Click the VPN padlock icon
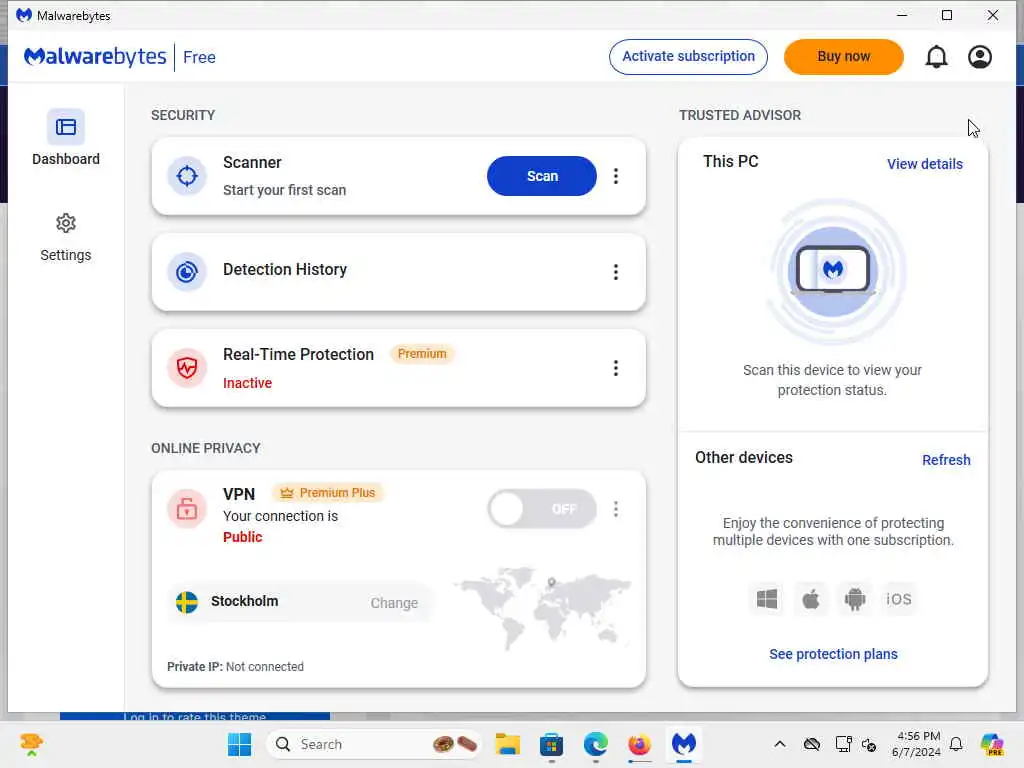 click(187, 508)
